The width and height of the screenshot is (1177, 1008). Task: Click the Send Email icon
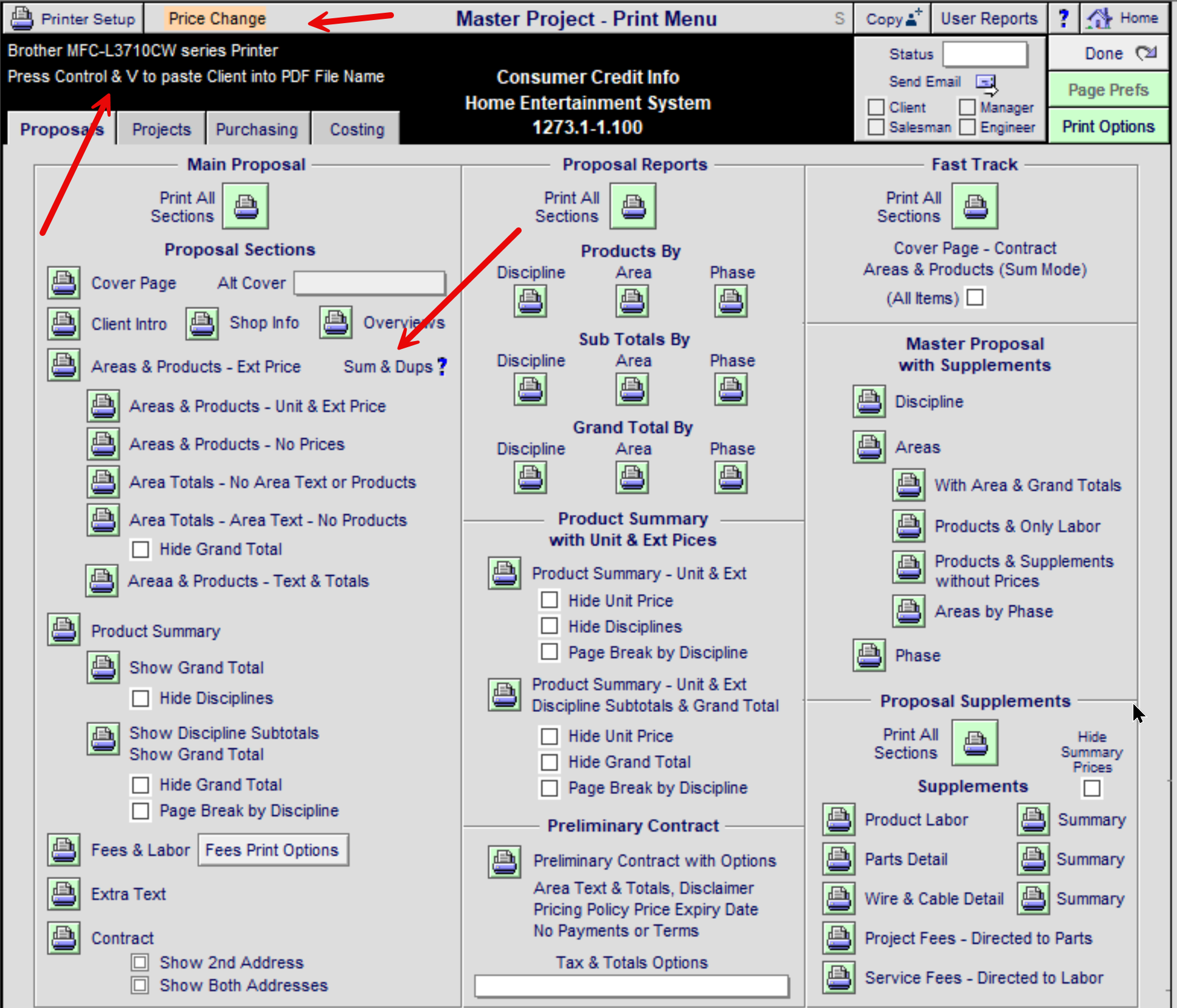[x=987, y=83]
